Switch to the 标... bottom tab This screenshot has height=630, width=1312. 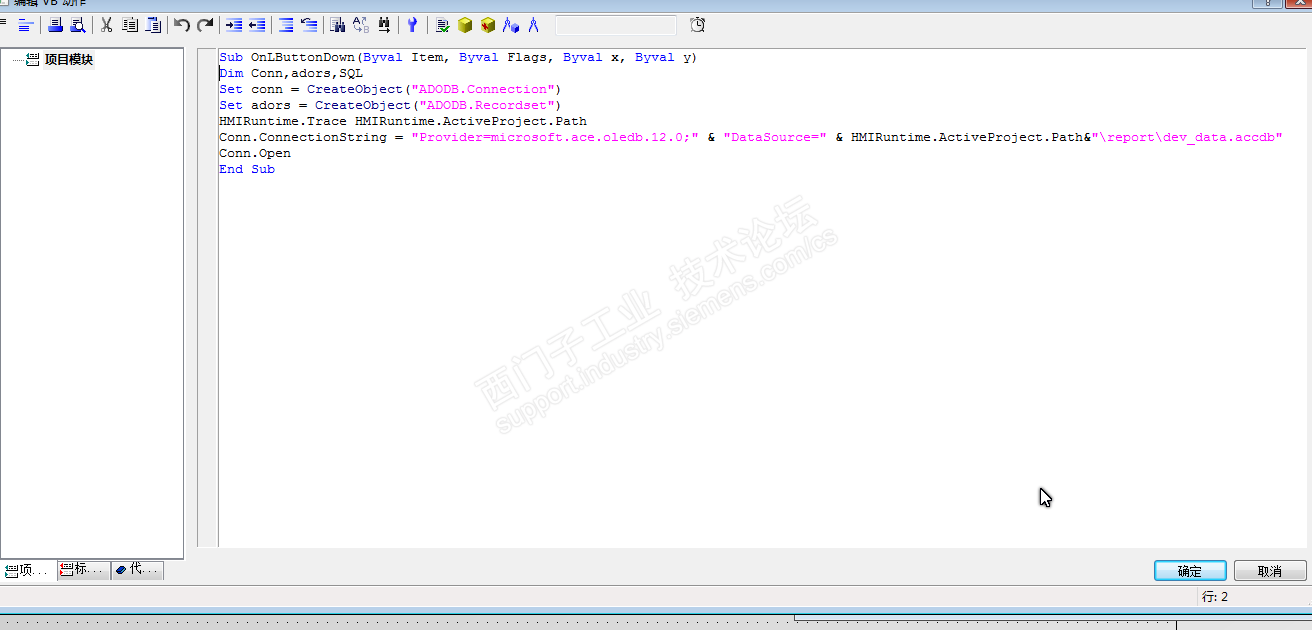(x=83, y=570)
